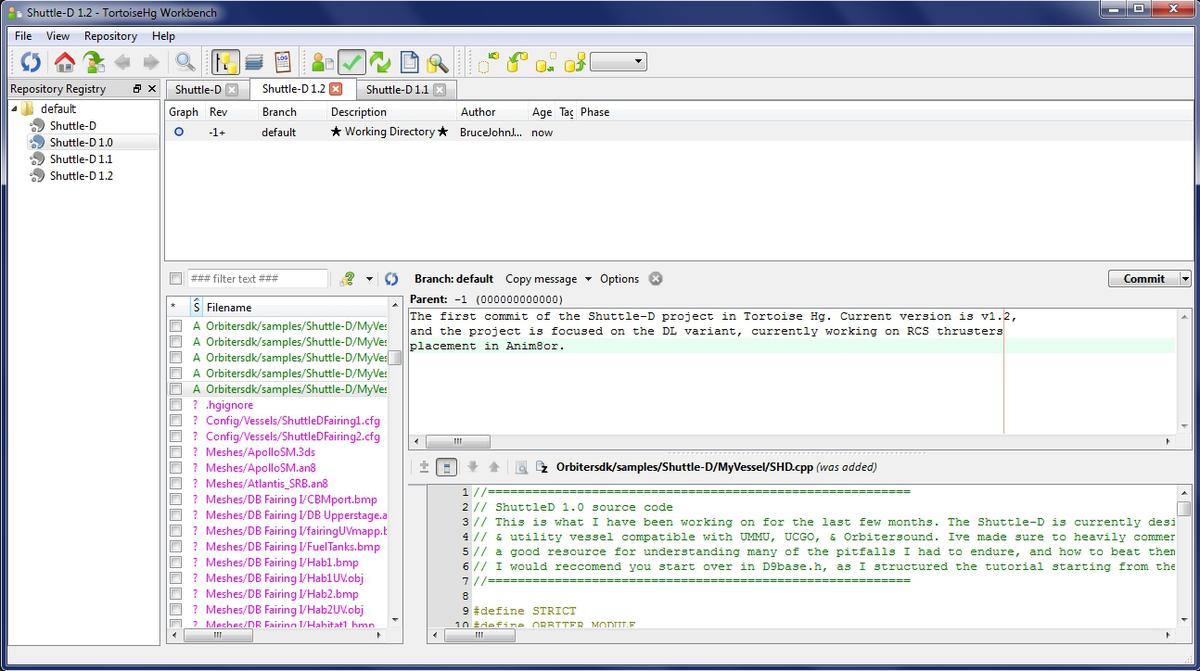
Task: Click the Branch: default label button
Action: pos(454,279)
